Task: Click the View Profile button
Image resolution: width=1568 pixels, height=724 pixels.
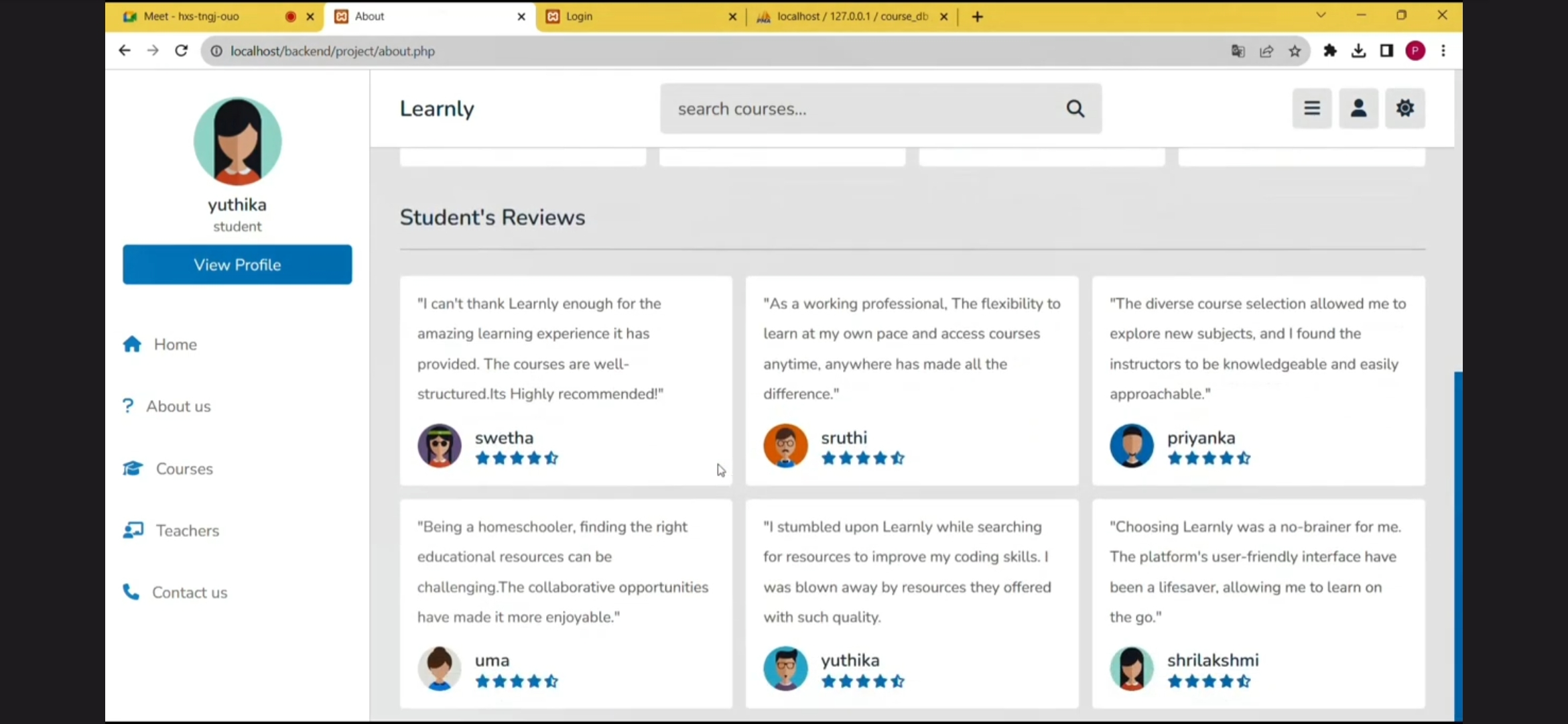Action: 237,265
